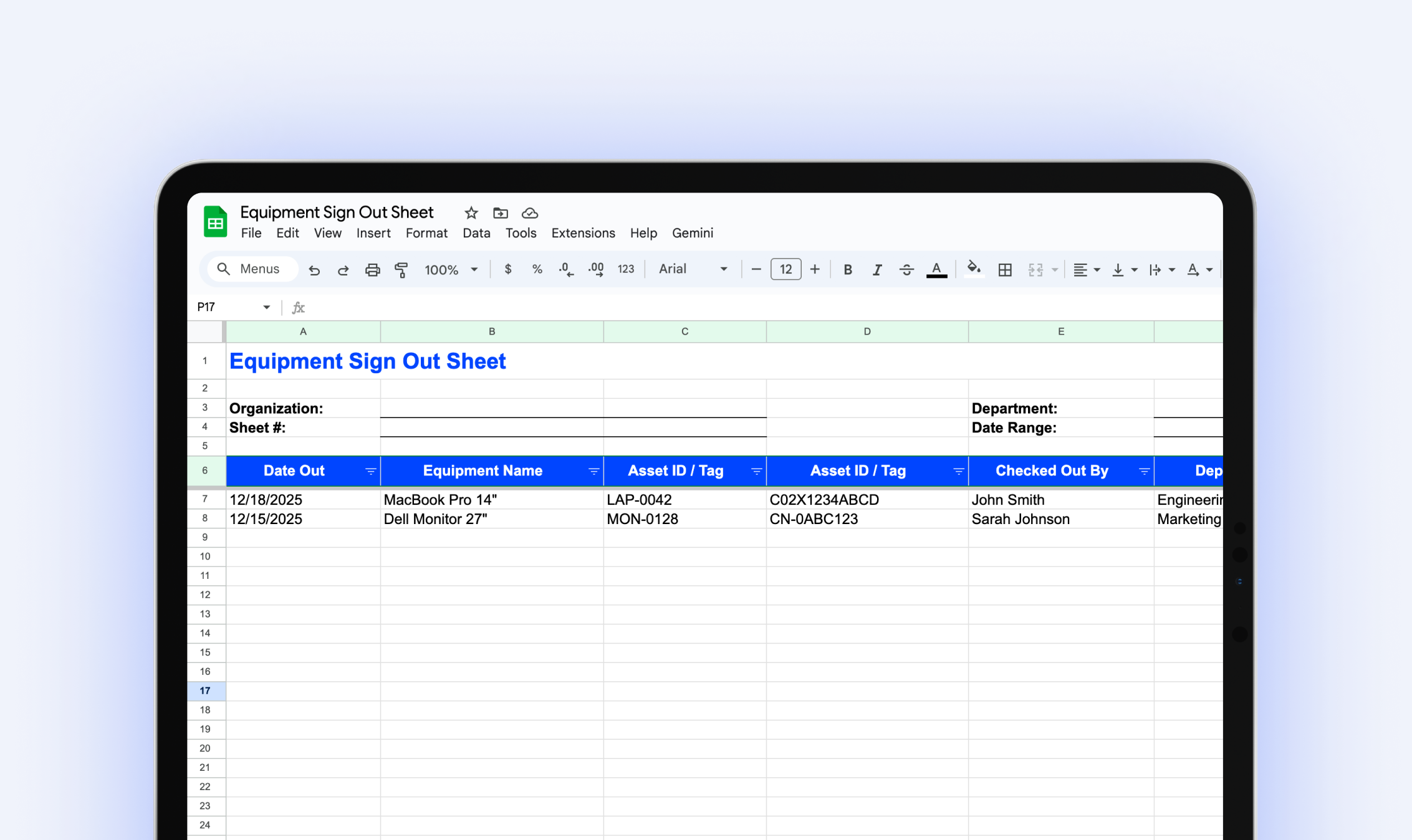The width and height of the screenshot is (1412, 840).
Task: Open the Print icon
Action: (x=373, y=269)
